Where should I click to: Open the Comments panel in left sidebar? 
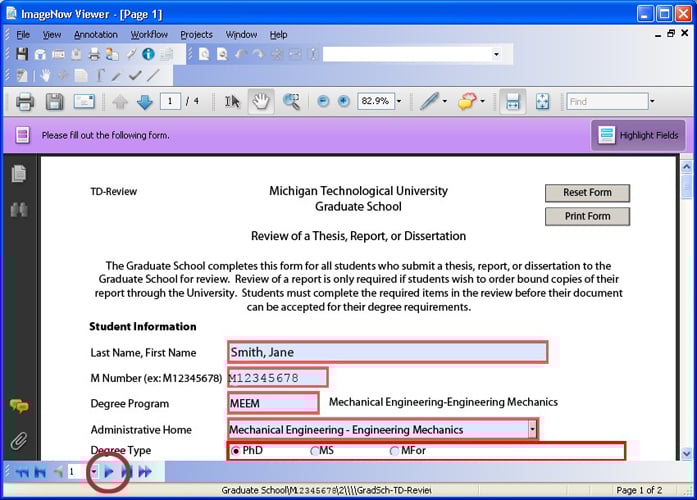[x=19, y=405]
